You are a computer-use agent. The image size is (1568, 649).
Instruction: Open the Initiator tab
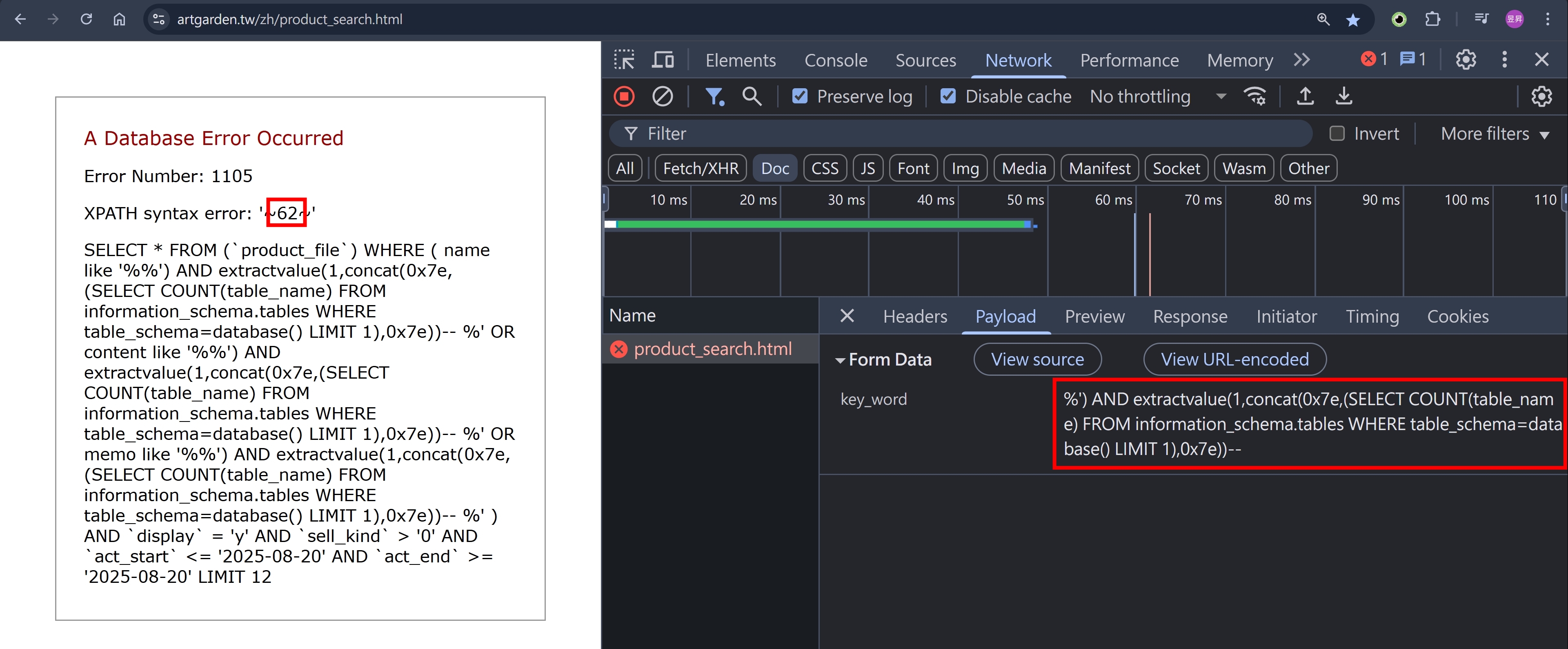[1286, 316]
